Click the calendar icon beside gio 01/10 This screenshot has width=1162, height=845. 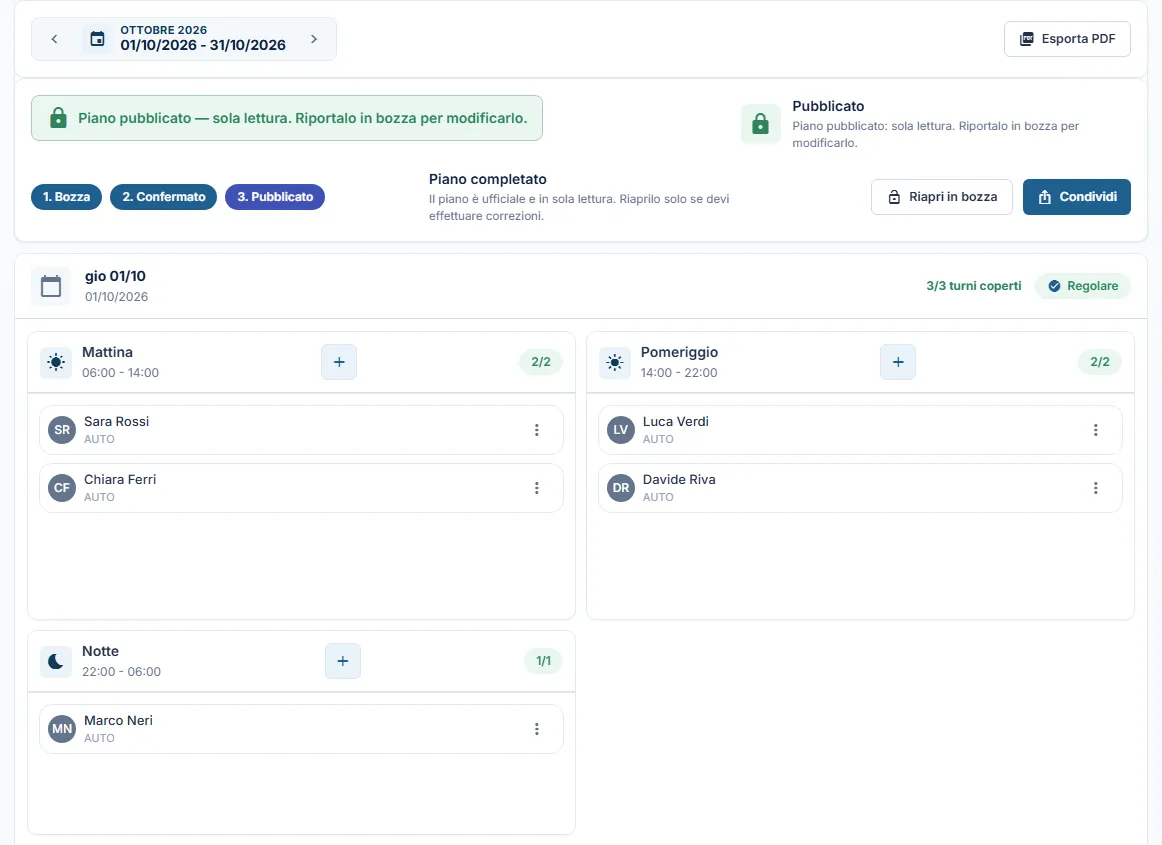[51, 286]
